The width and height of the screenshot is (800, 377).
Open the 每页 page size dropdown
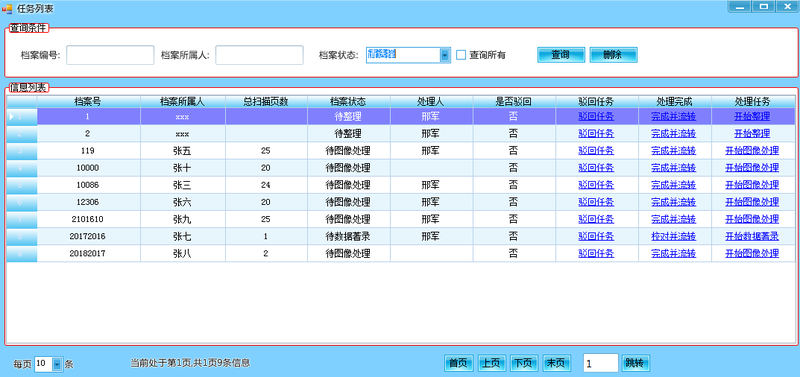57,364
